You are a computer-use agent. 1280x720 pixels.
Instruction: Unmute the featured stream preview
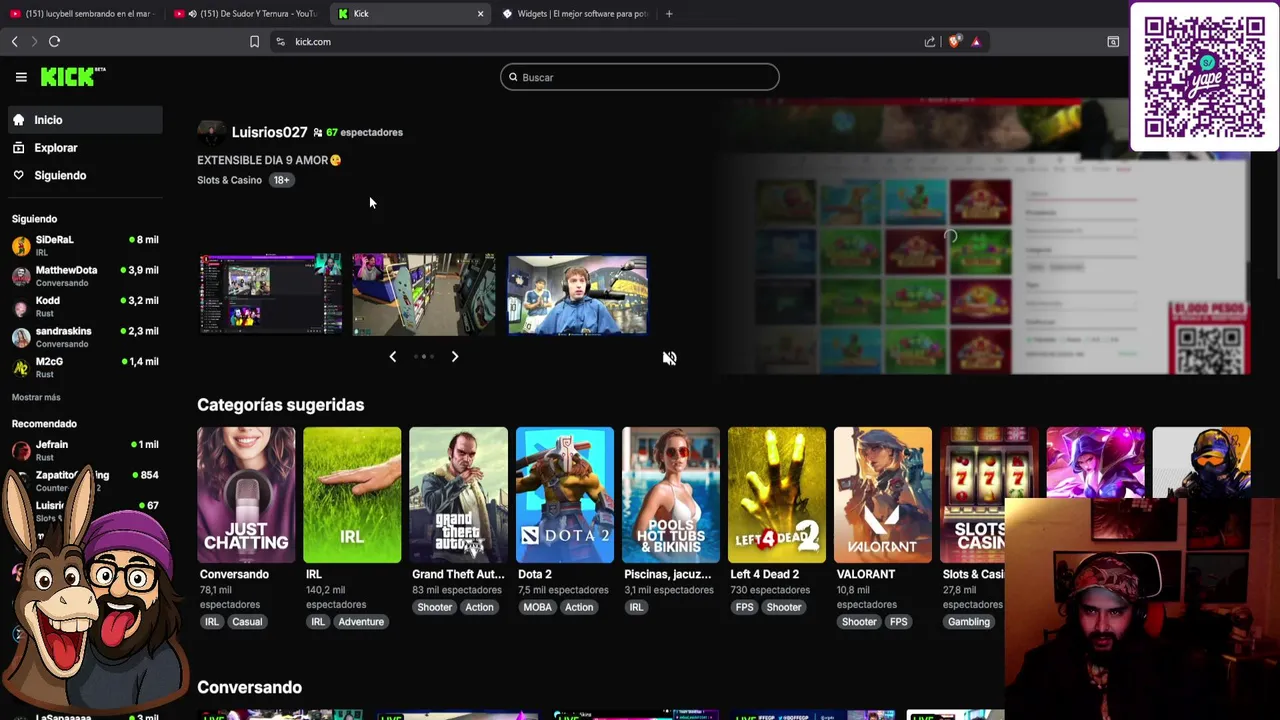point(669,358)
